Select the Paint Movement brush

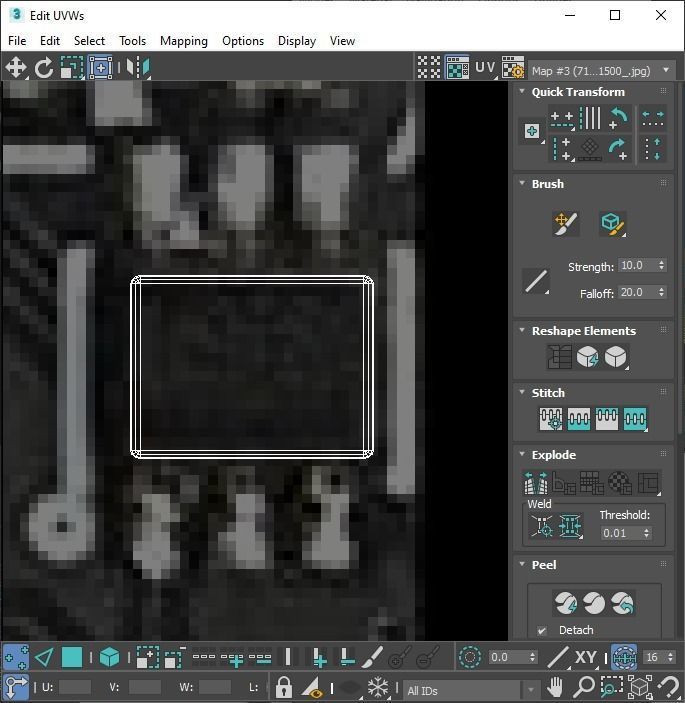566,224
